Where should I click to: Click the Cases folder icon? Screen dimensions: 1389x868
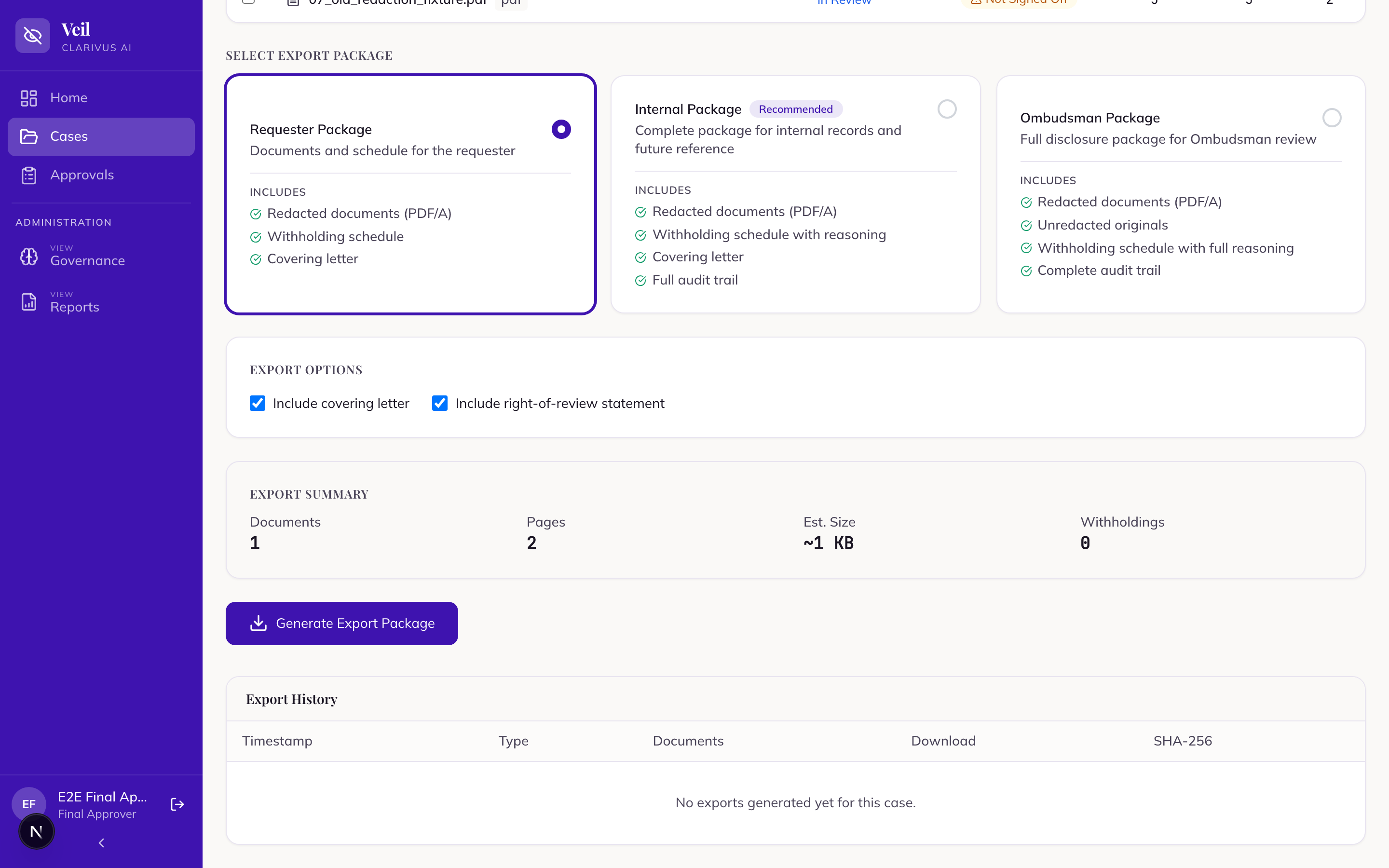point(29,136)
